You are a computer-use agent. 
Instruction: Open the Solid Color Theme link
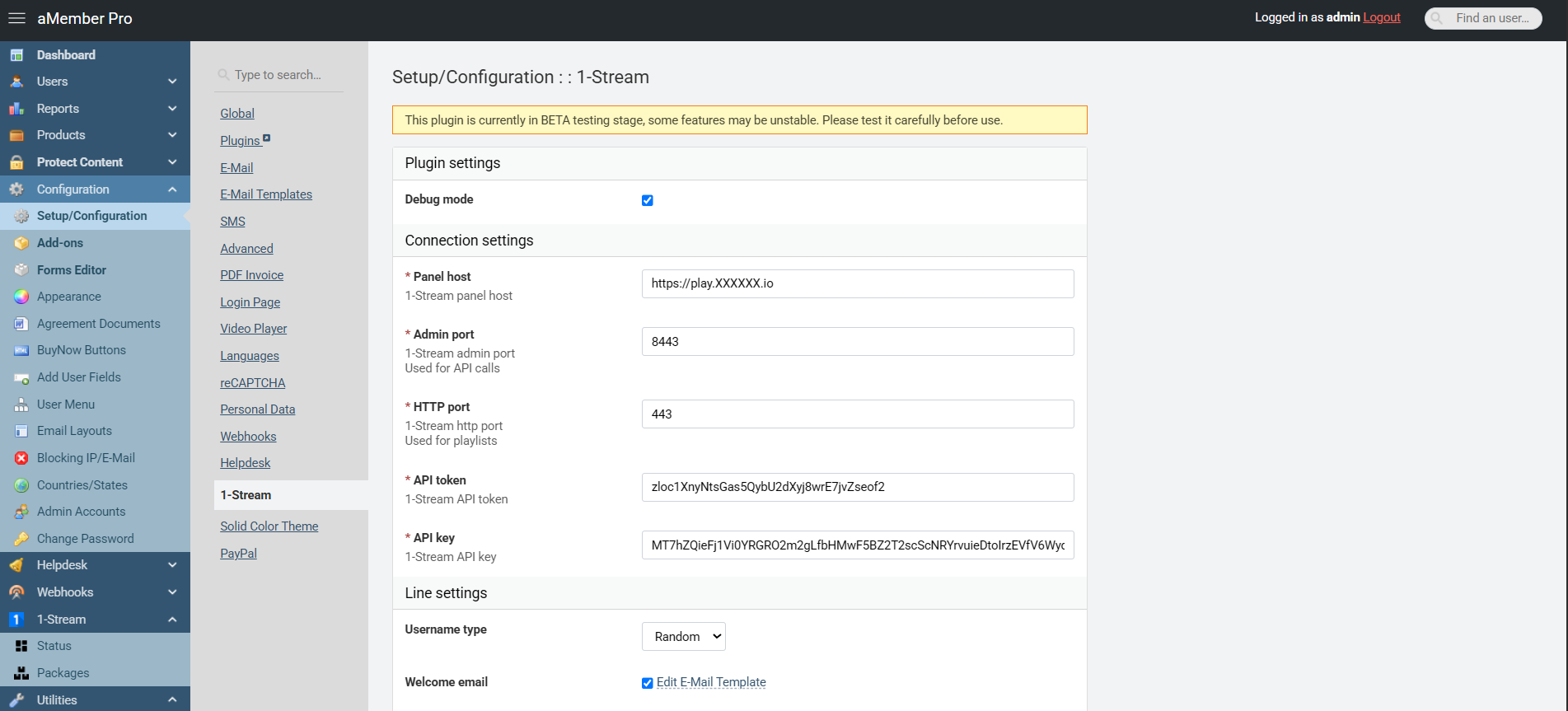point(269,526)
